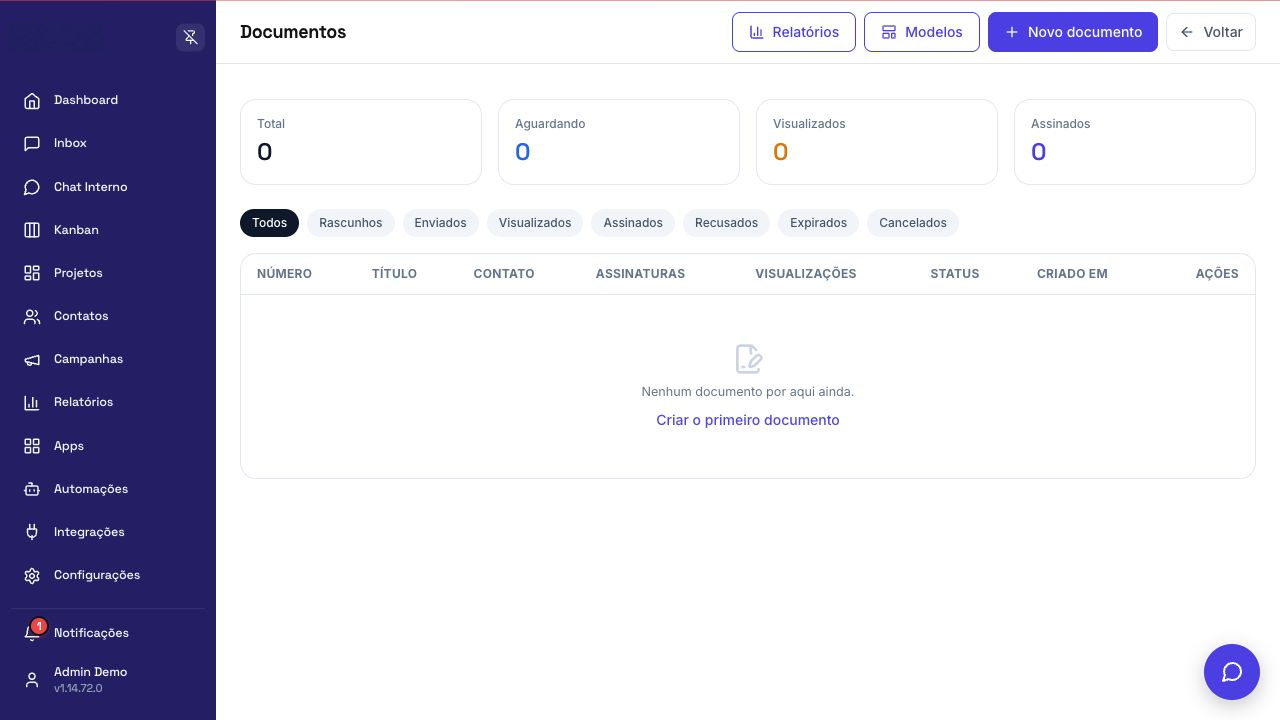Create a Novo documento
Screen dimensions: 1280x720
pos(1073,32)
